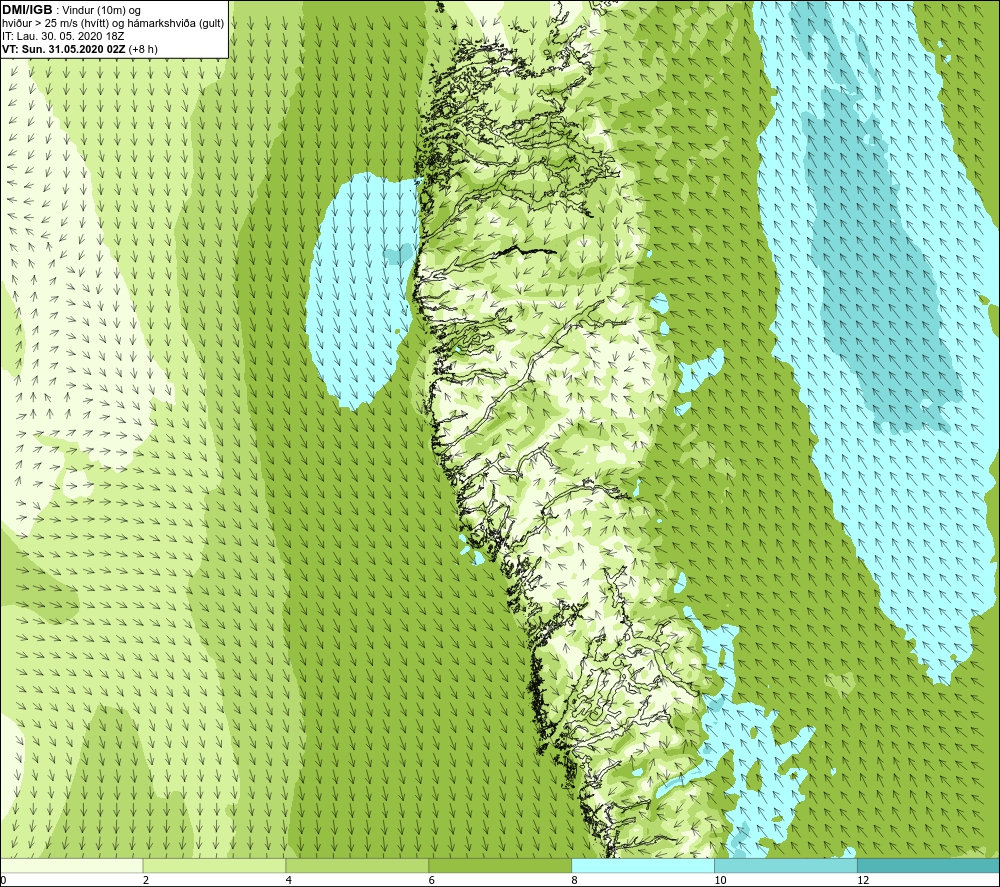
Task: Click the 6–8 m/s legend color swatch
Action: pos(499,865)
